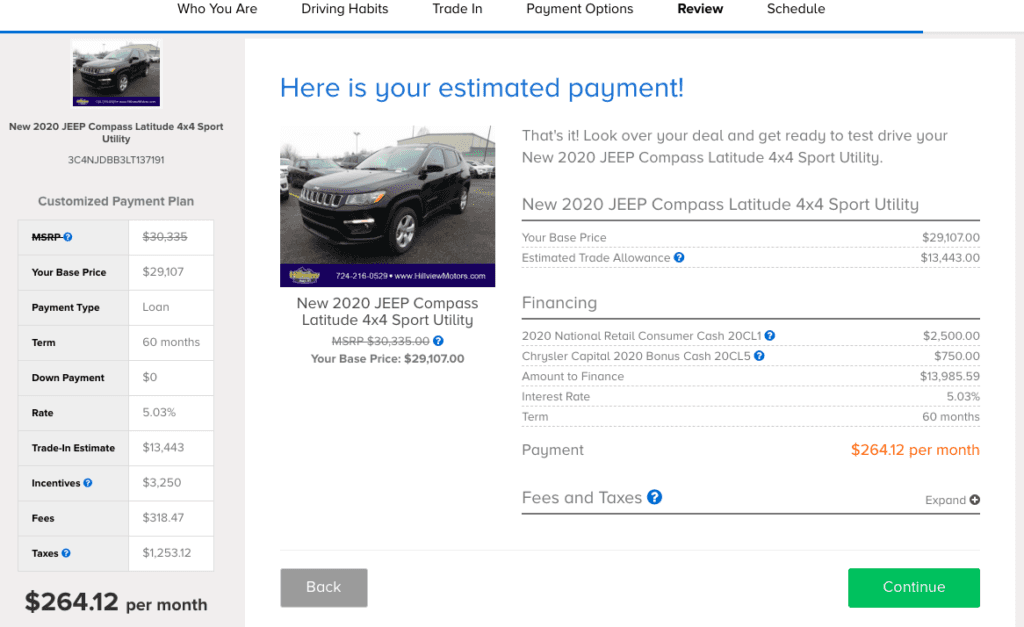Screen dimensions: 1024x627
Task: Switch to the Who You Are tab
Action: [217, 9]
